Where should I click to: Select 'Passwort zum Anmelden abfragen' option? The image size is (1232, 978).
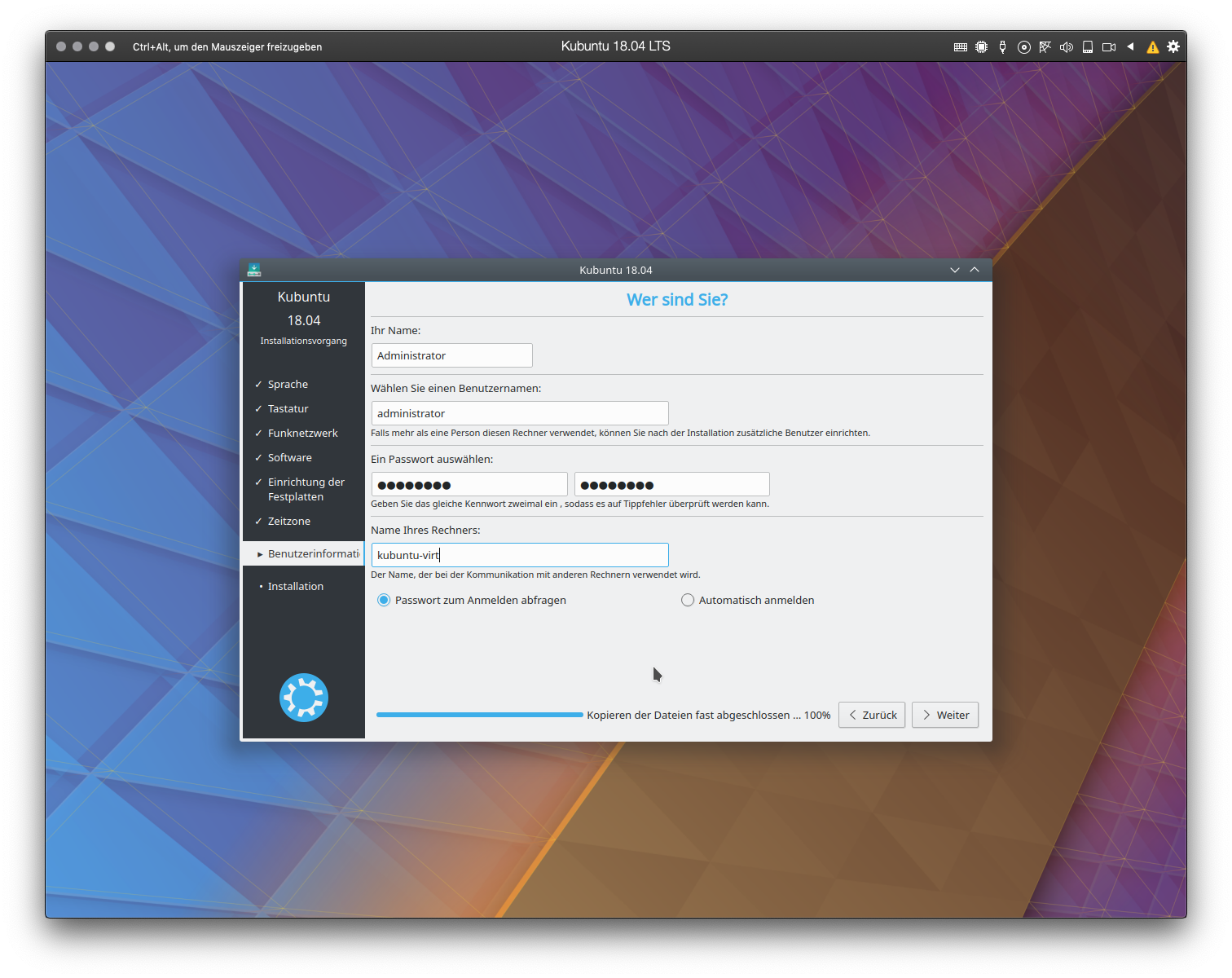point(472,600)
